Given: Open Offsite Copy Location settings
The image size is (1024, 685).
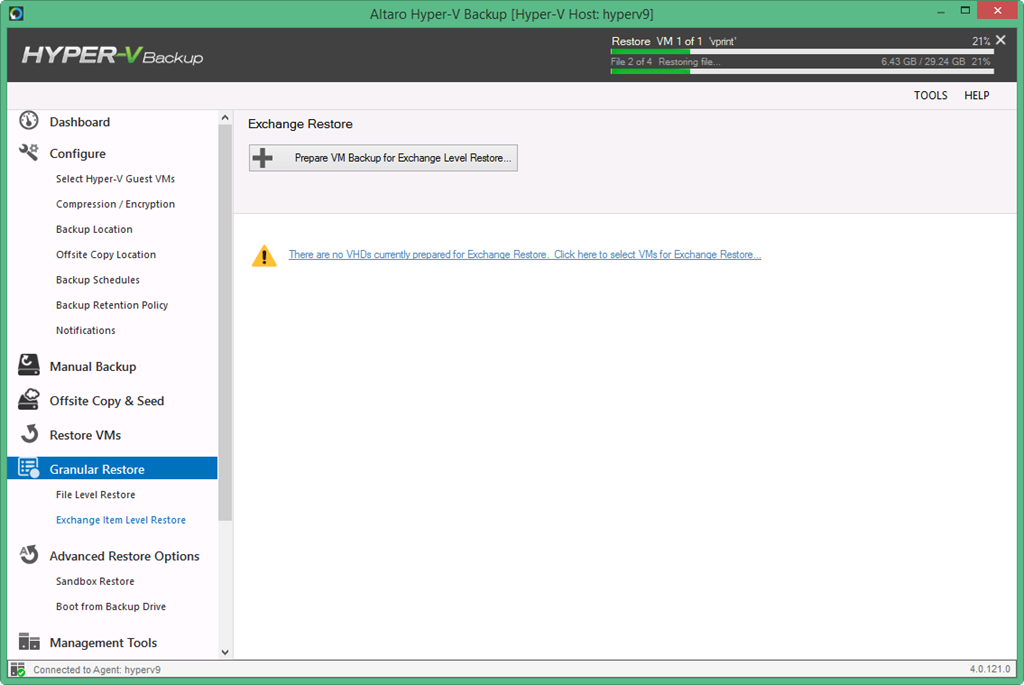Looking at the screenshot, I should click(x=106, y=255).
